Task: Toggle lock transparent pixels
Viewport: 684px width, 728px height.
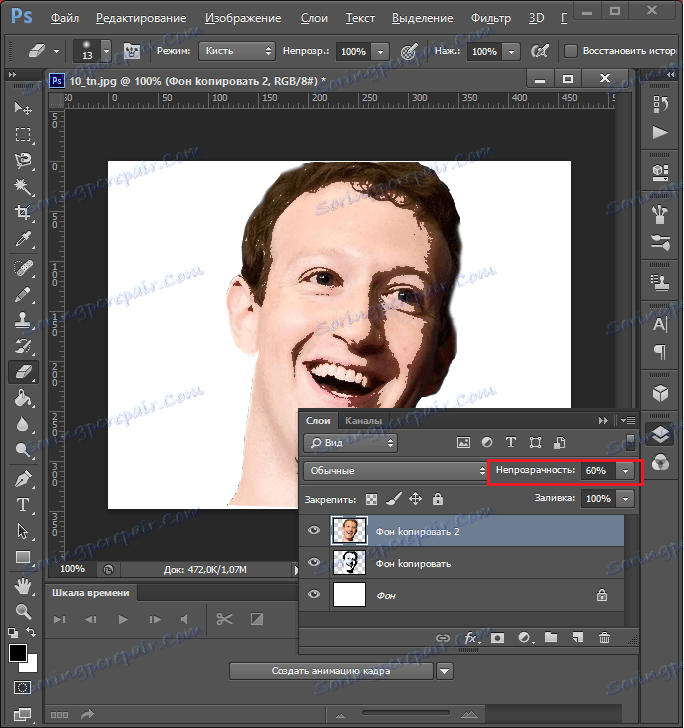Action: [371, 499]
